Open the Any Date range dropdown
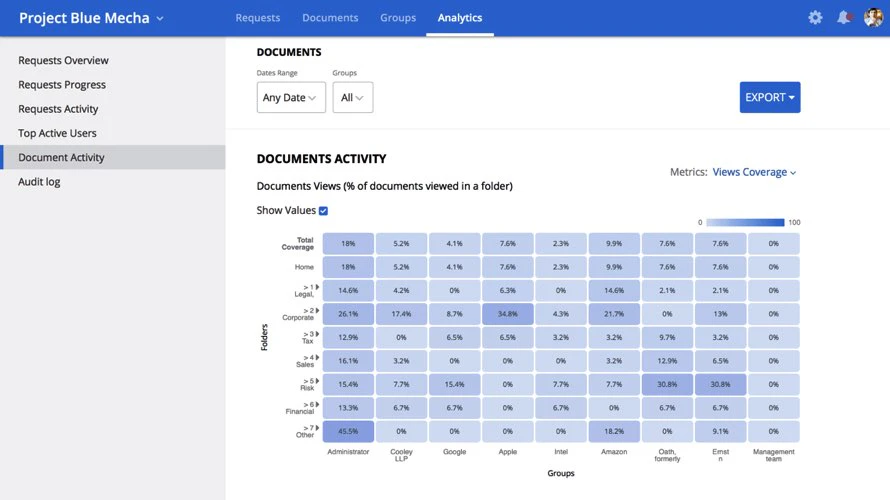 pyautogui.click(x=291, y=98)
